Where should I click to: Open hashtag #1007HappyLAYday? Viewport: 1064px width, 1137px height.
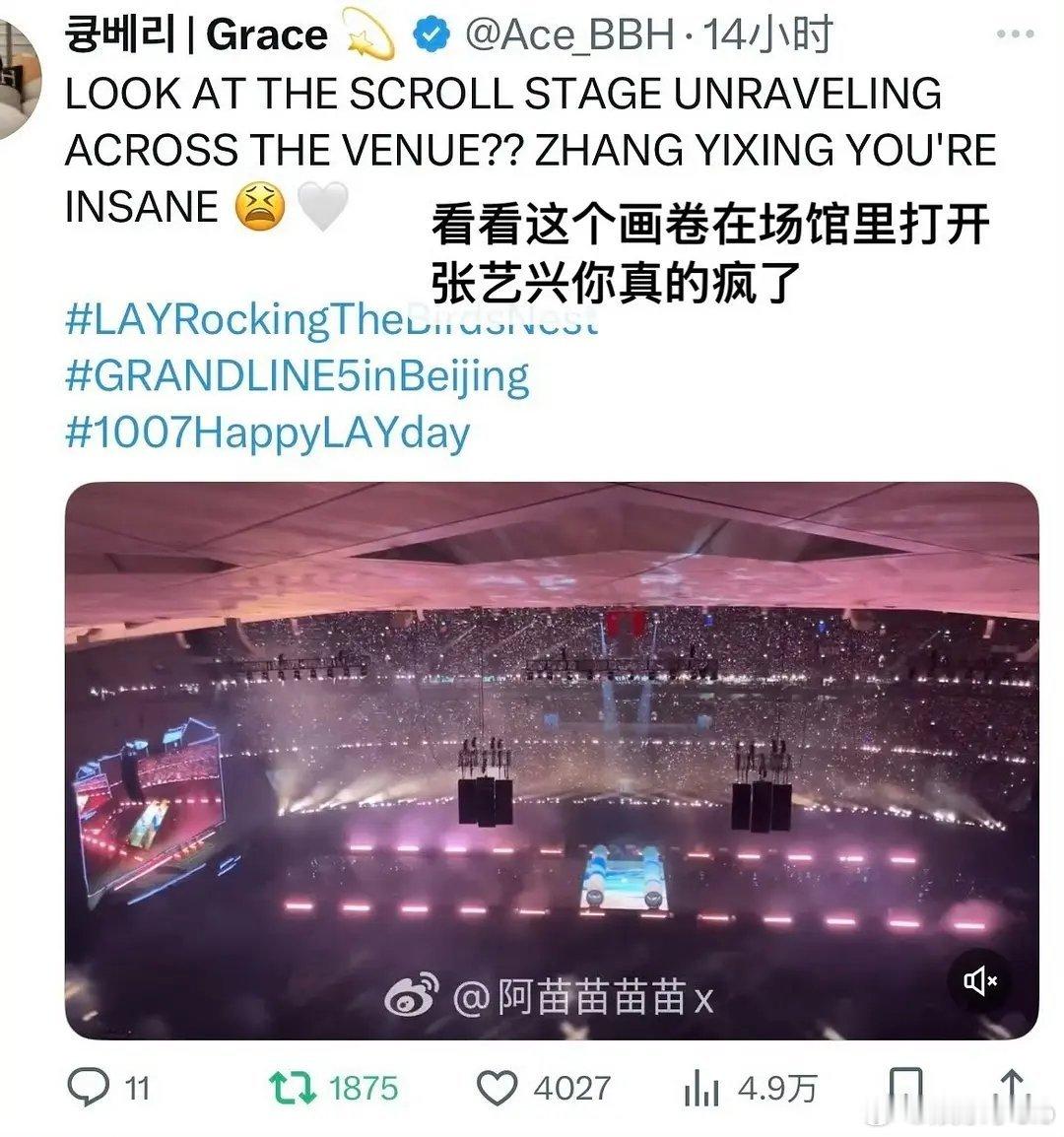(268, 433)
